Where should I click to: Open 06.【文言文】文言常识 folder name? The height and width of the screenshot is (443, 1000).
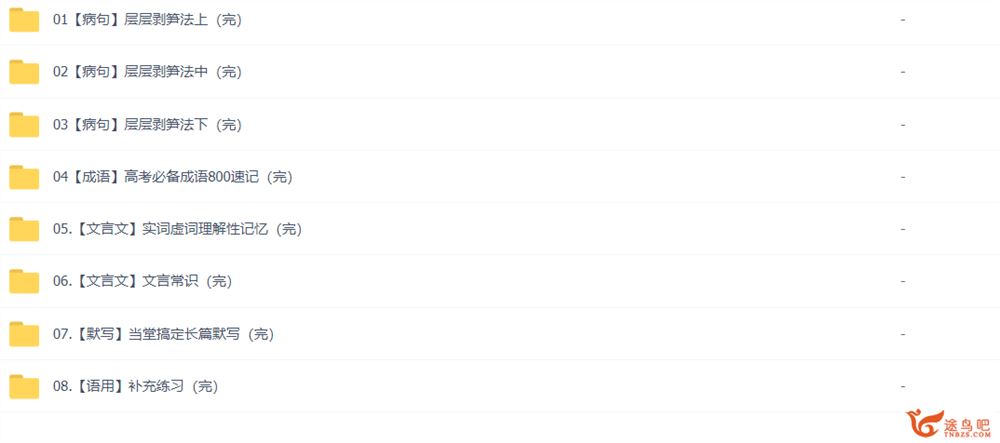(x=142, y=281)
